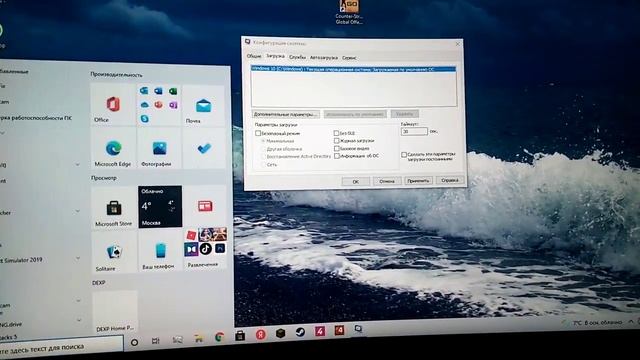640x360 pixels.
Task: Switch to the Загрузка tab
Action: tap(275, 56)
